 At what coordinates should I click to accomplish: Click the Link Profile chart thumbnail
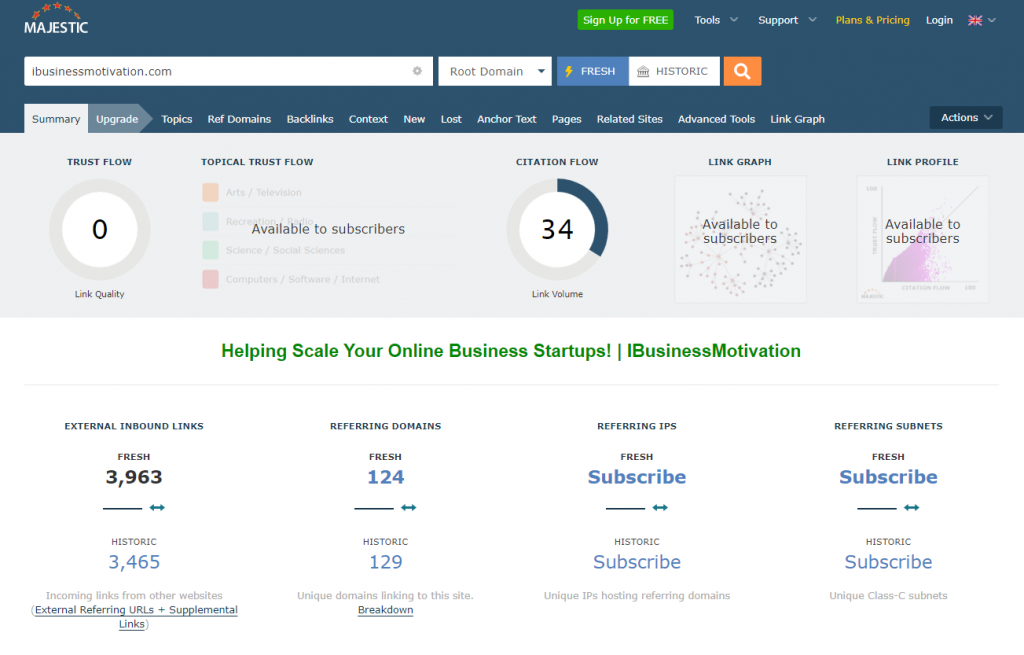tap(923, 239)
